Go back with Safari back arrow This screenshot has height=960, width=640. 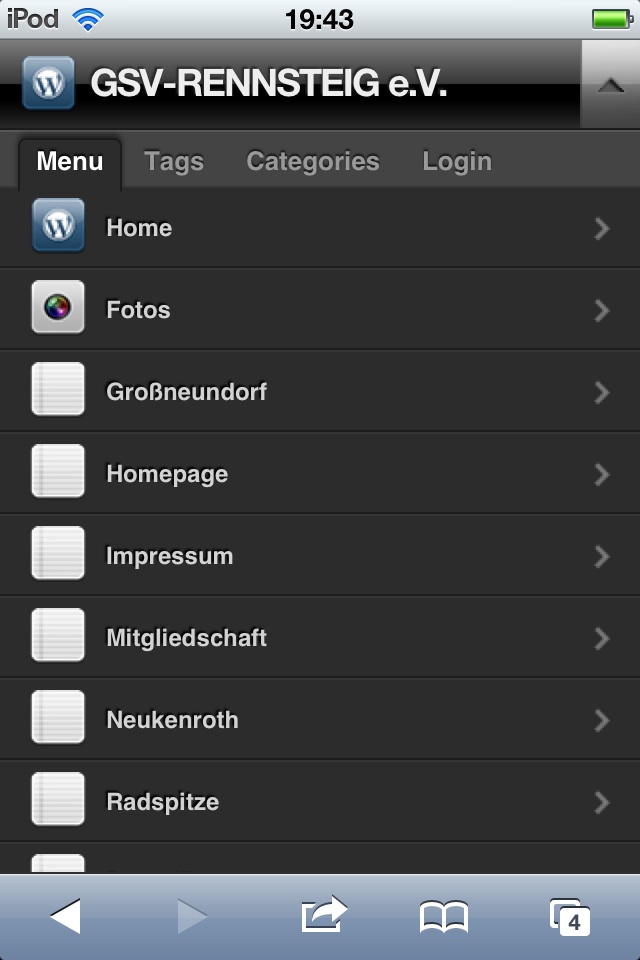pos(65,916)
